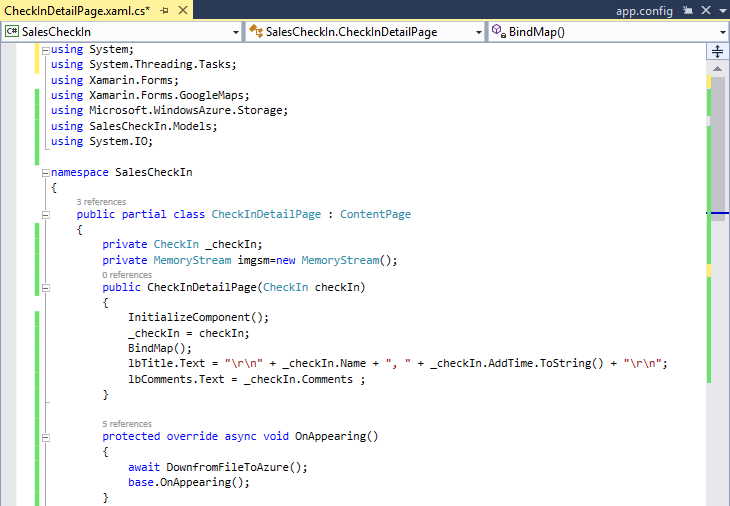Collapse the OnAppearing method block
The image size is (730, 506).
point(46,438)
